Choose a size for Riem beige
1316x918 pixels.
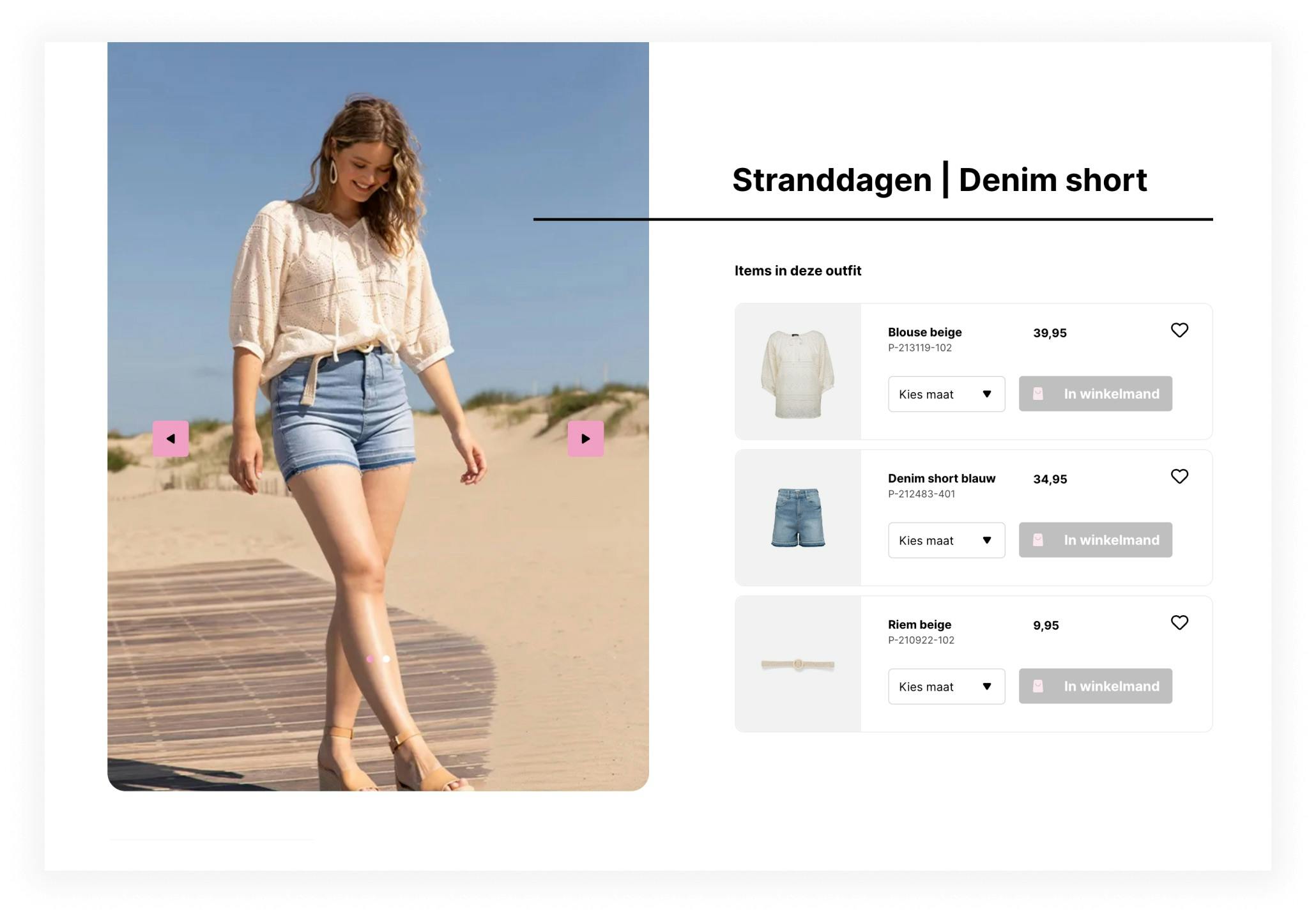946,687
